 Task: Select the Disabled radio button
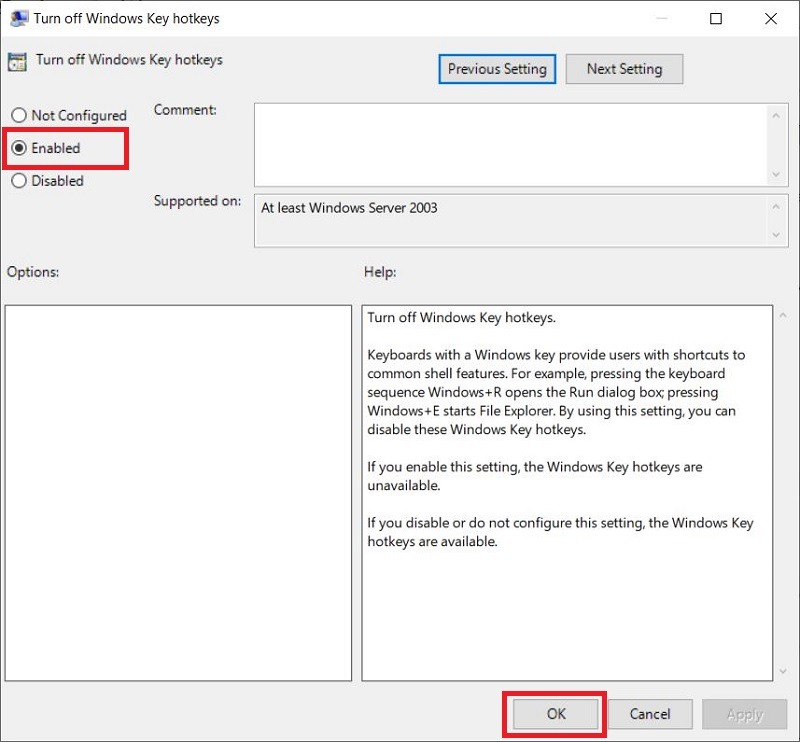pyautogui.click(x=18, y=181)
